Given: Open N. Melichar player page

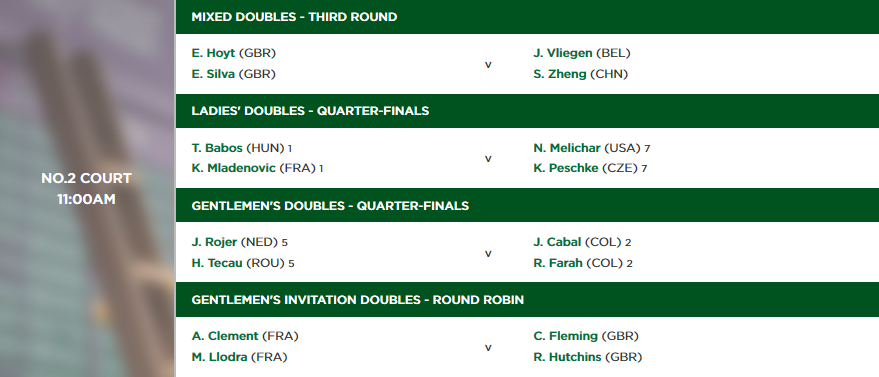Looking at the screenshot, I should pyautogui.click(x=567, y=148).
